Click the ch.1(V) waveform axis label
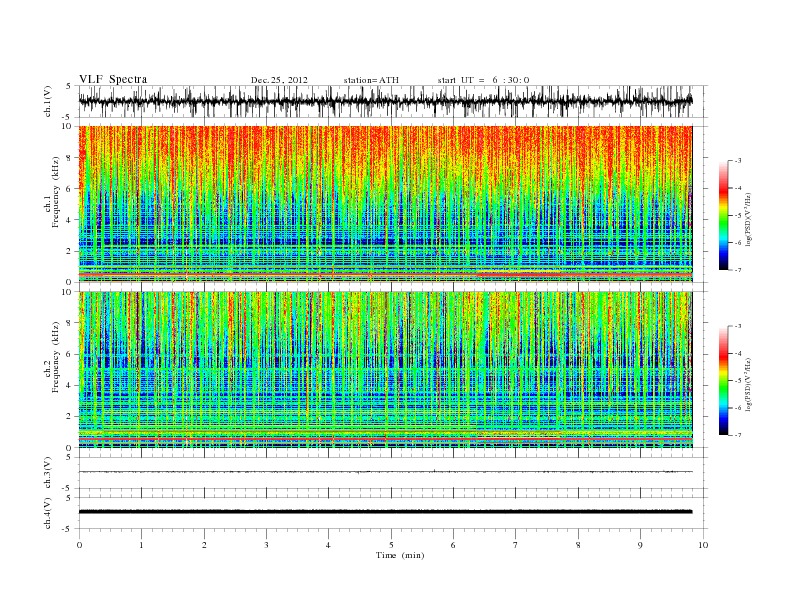The height and width of the screenshot is (612, 792). click(48, 101)
